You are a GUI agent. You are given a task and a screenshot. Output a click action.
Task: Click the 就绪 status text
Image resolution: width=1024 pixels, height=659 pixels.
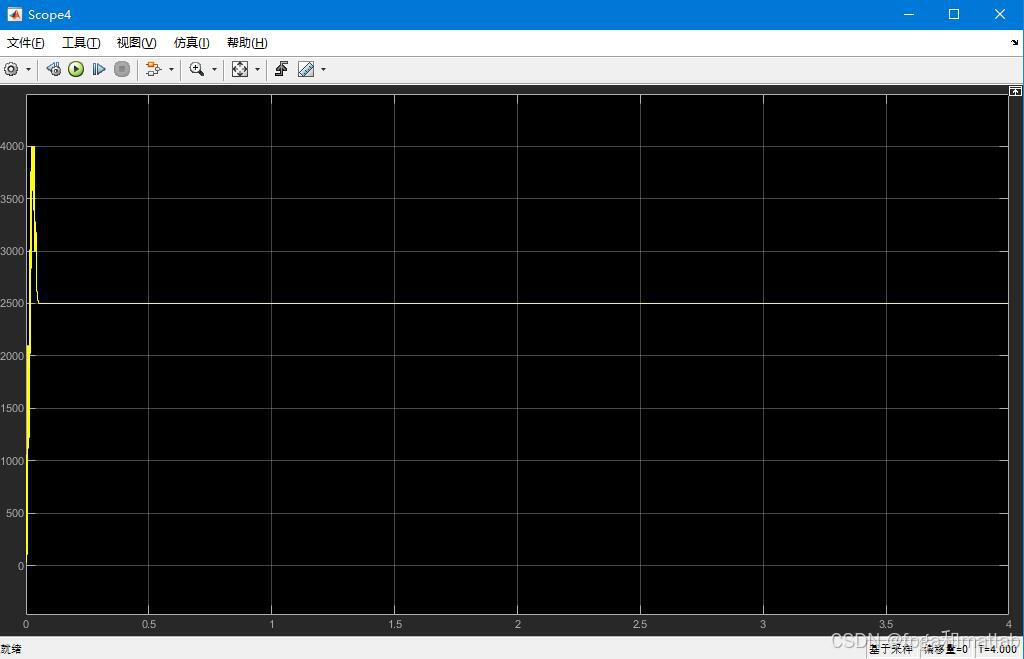[x=11, y=649]
